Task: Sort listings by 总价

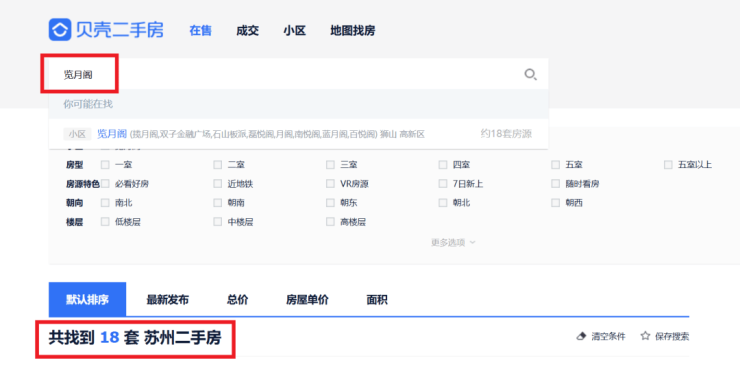Action: coord(237,300)
